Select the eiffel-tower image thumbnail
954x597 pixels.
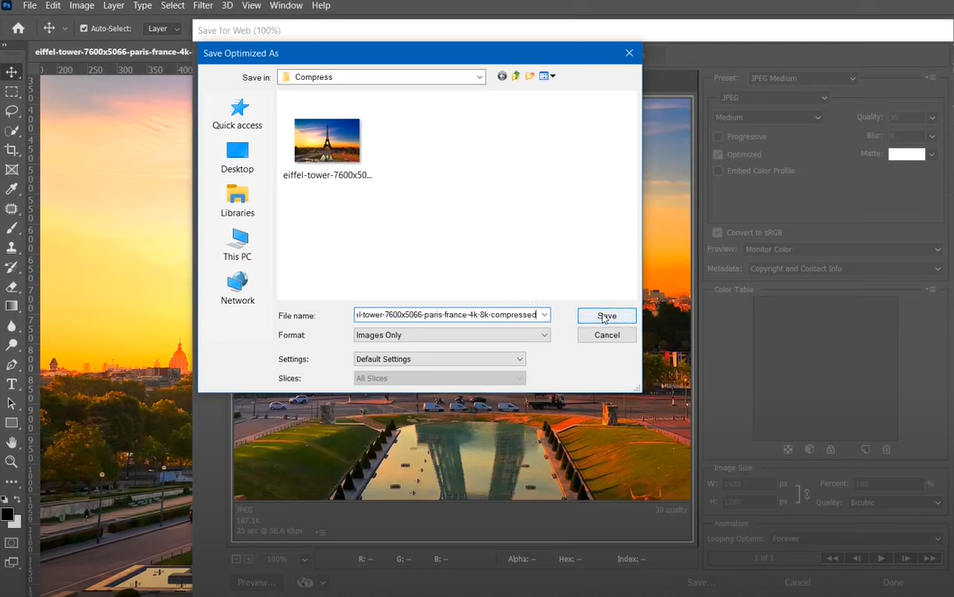[327, 141]
